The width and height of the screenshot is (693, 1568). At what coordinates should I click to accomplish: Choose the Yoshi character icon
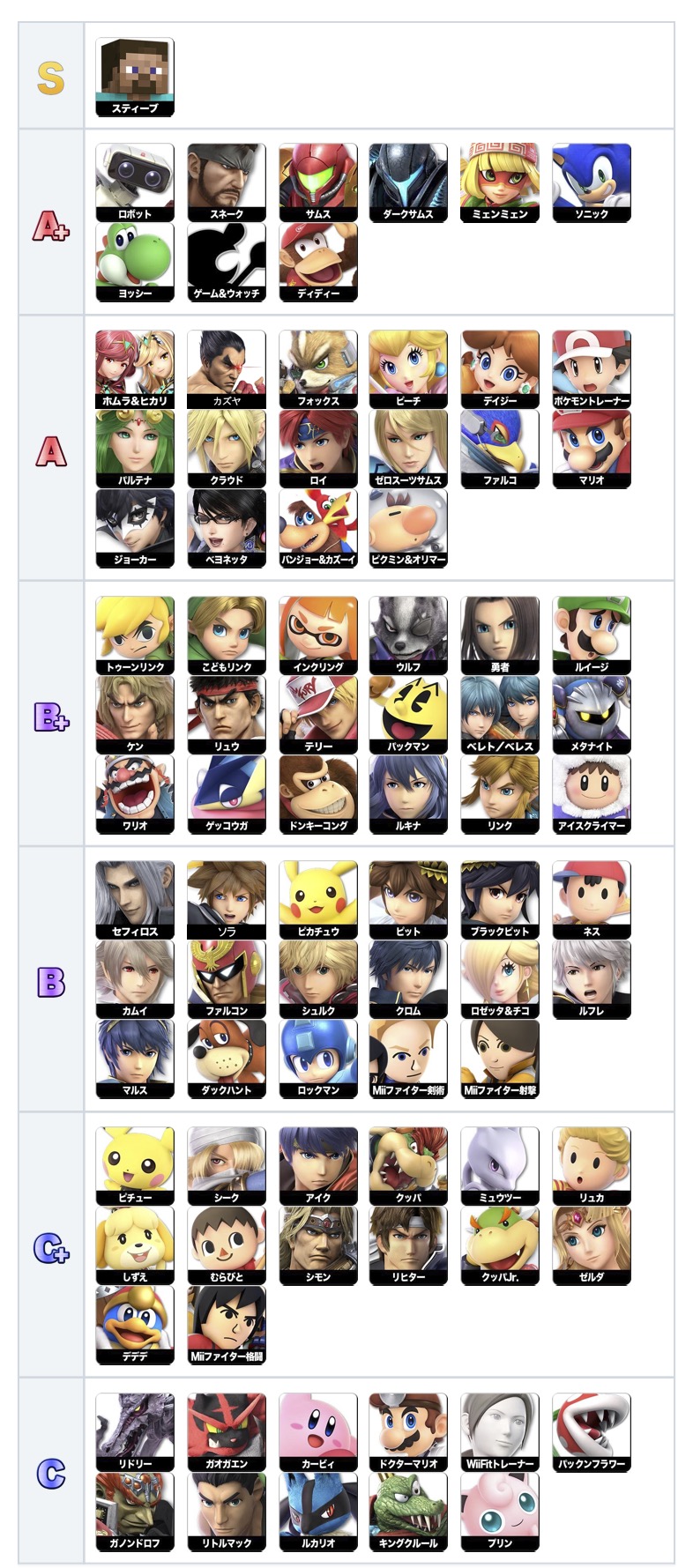point(135,262)
